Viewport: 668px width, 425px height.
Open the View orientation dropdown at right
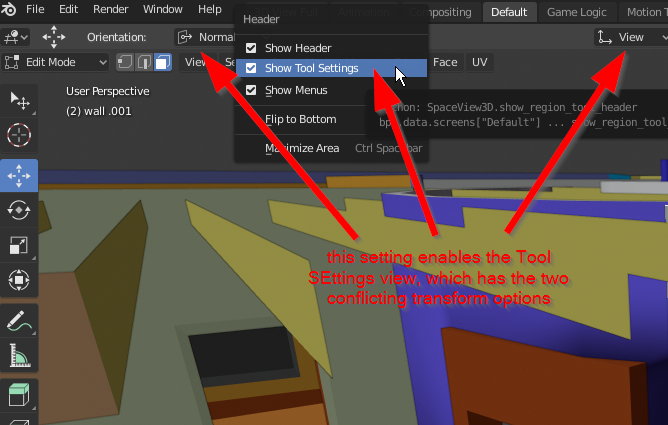(x=631, y=37)
